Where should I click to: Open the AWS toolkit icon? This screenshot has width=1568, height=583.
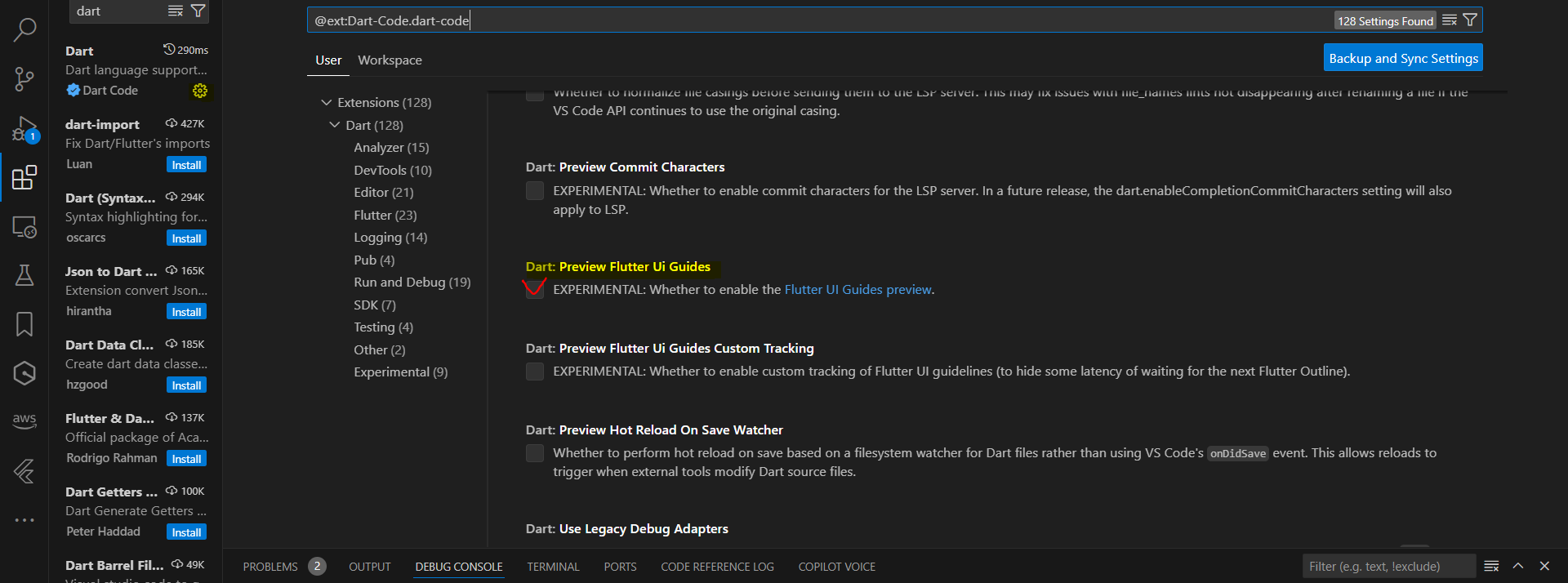coord(24,421)
